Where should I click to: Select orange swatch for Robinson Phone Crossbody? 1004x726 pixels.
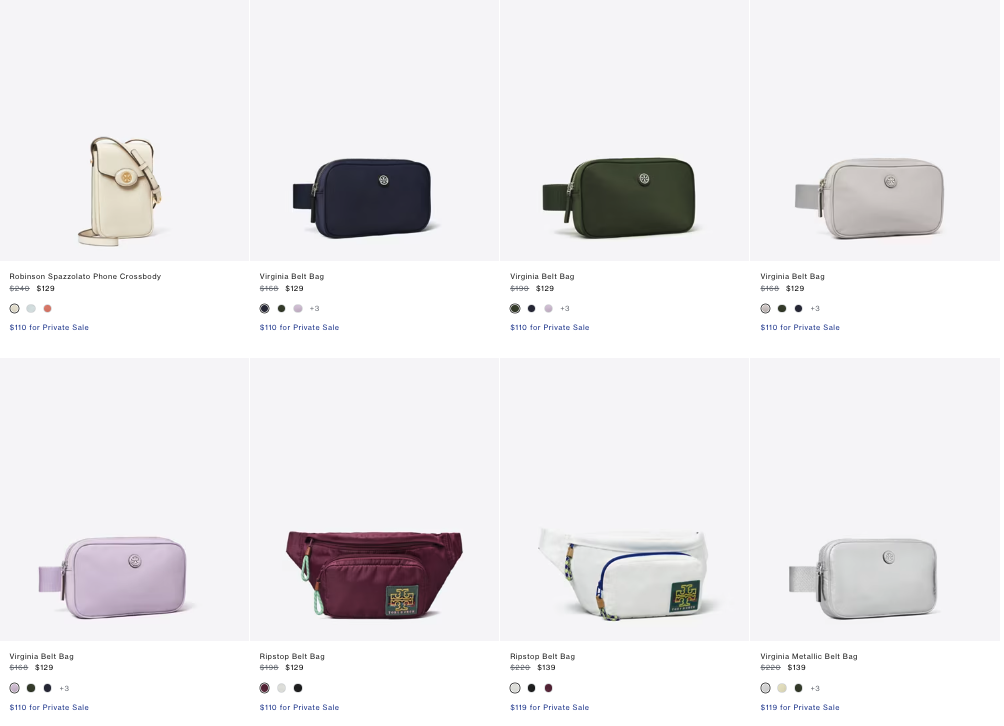click(47, 309)
